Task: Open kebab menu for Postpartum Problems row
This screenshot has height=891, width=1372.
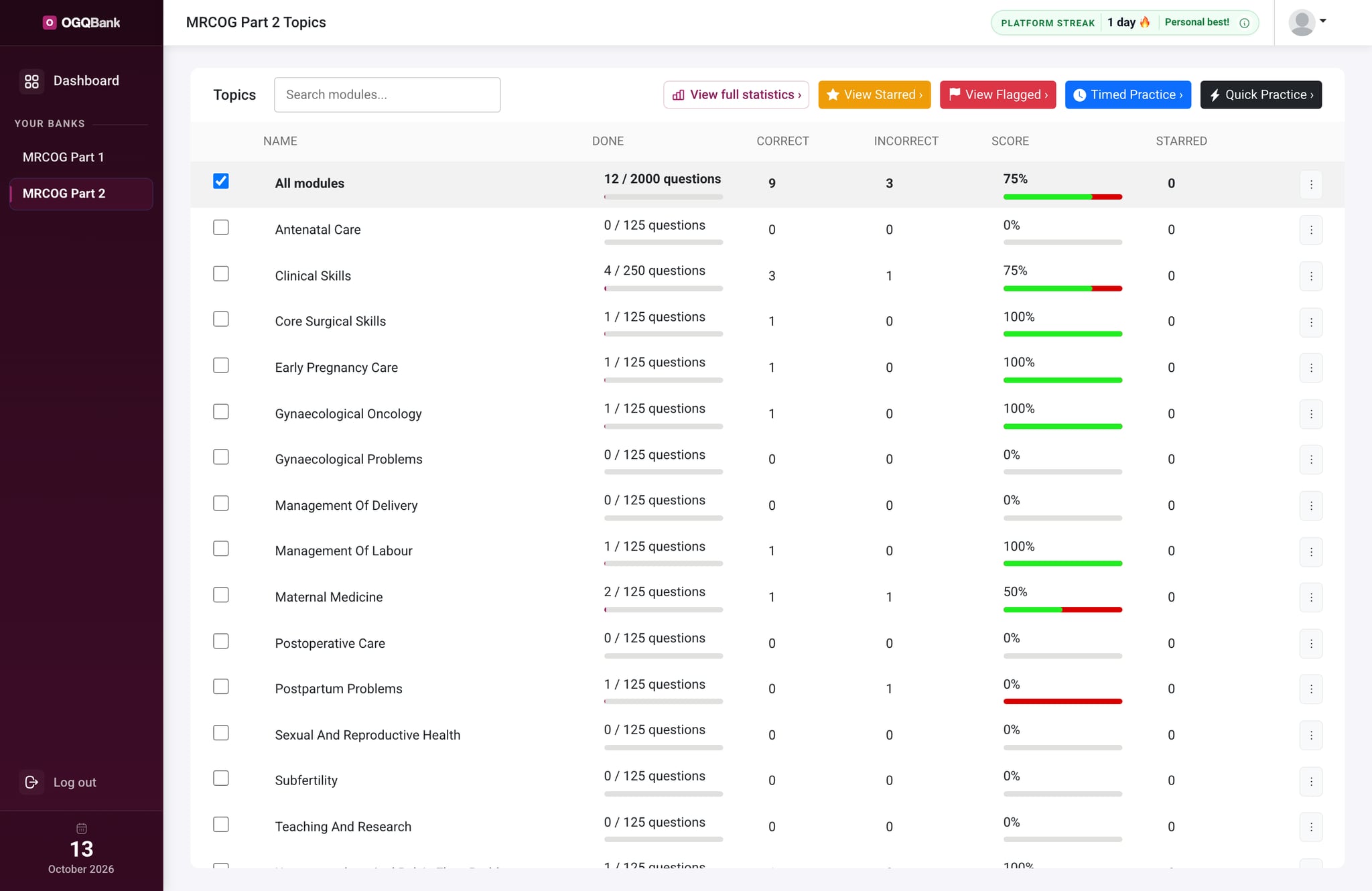Action: [1311, 689]
